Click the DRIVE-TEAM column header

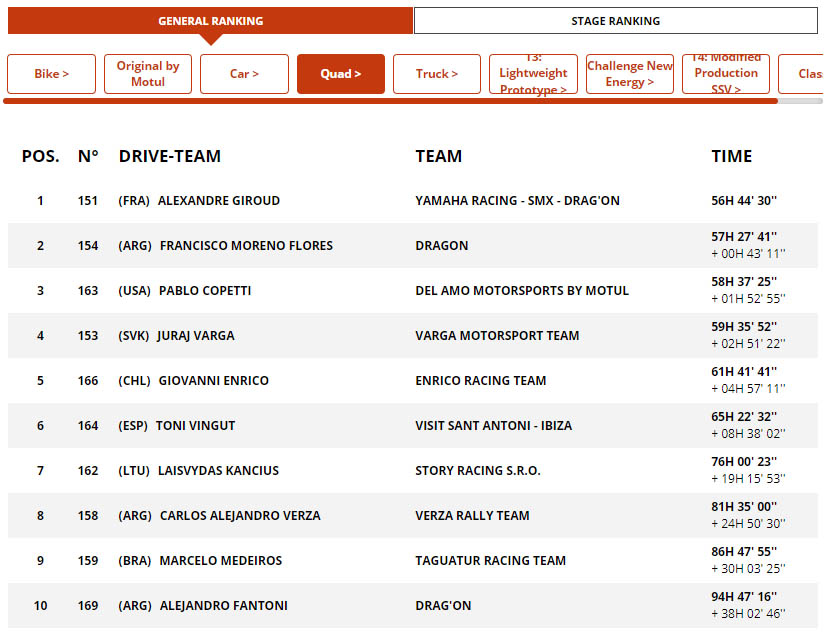coord(170,156)
